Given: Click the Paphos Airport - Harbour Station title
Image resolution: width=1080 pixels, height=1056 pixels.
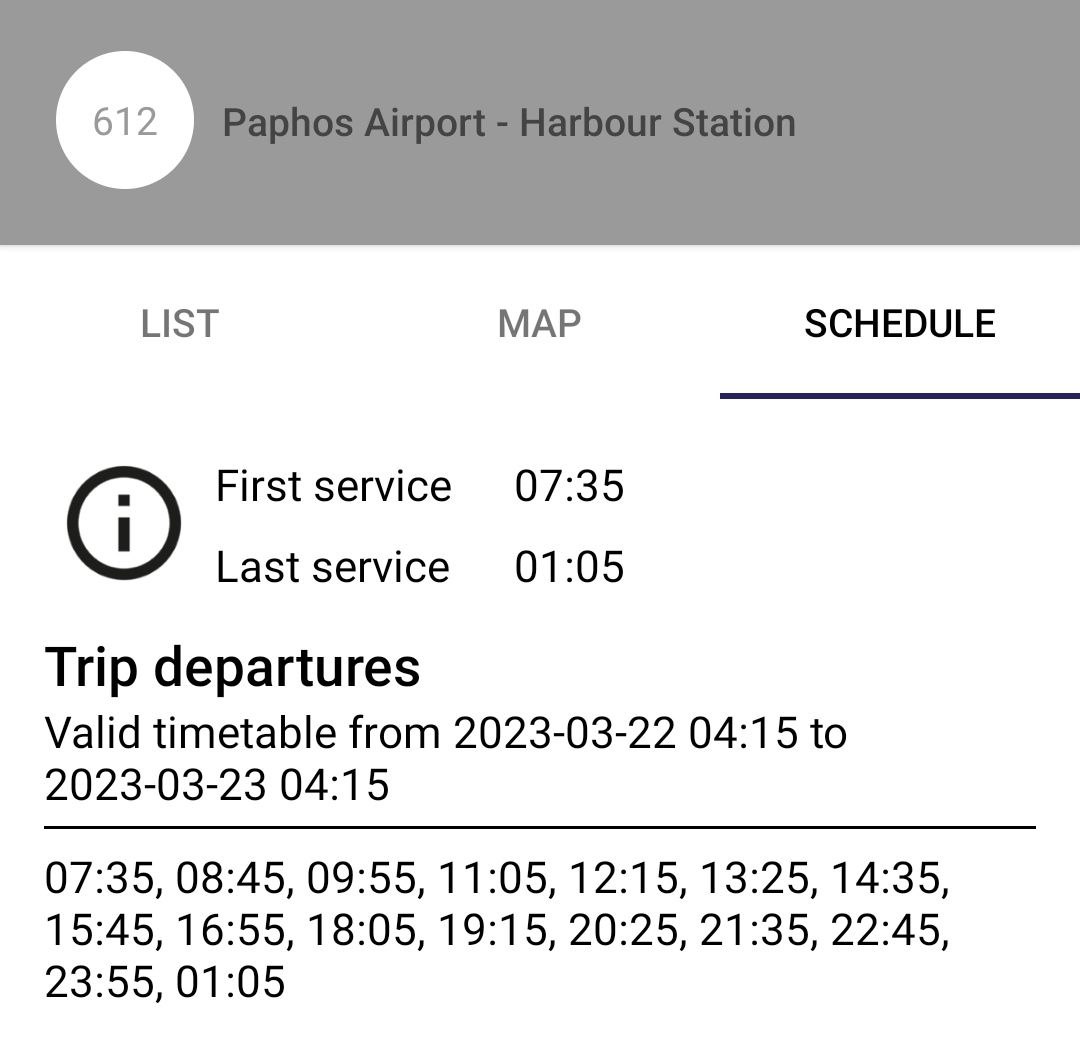Looking at the screenshot, I should pyautogui.click(x=508, y=123).
